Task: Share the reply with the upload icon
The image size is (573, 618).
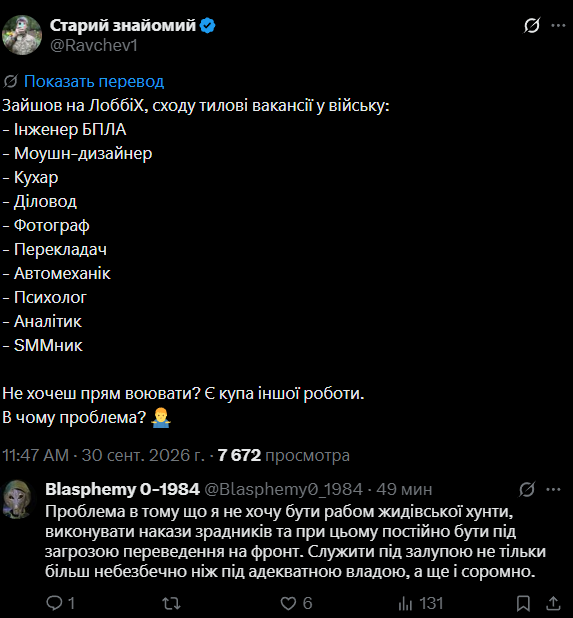Action: click(x=553, y=603)
